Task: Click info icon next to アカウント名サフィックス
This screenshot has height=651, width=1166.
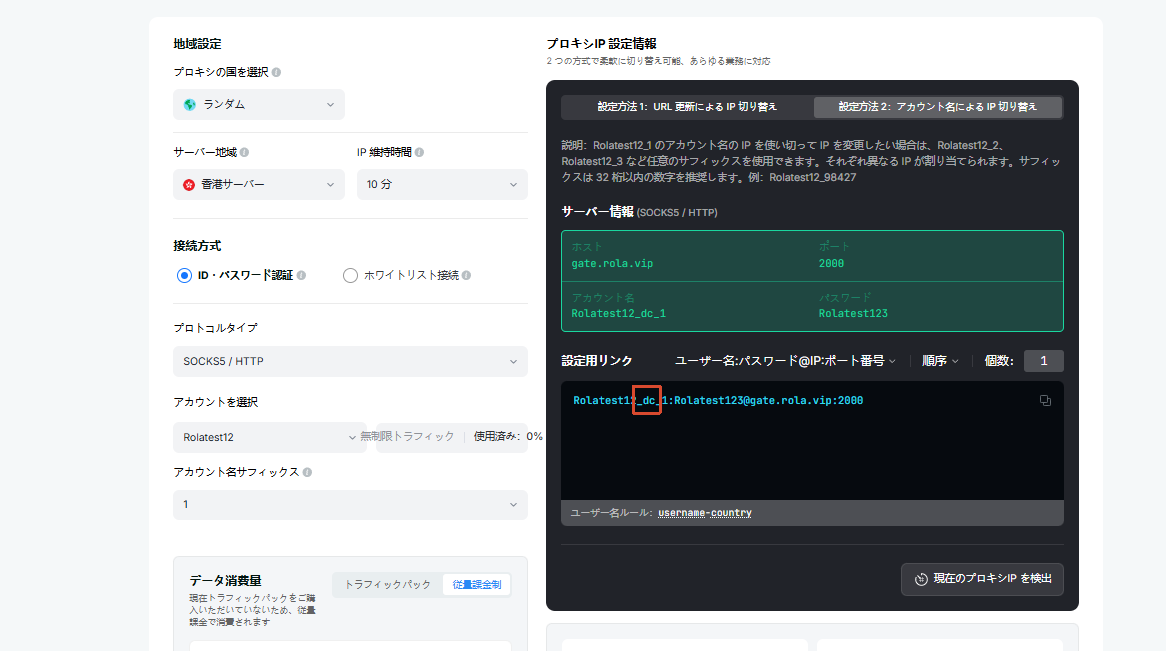Action: [x=307, y=472]
